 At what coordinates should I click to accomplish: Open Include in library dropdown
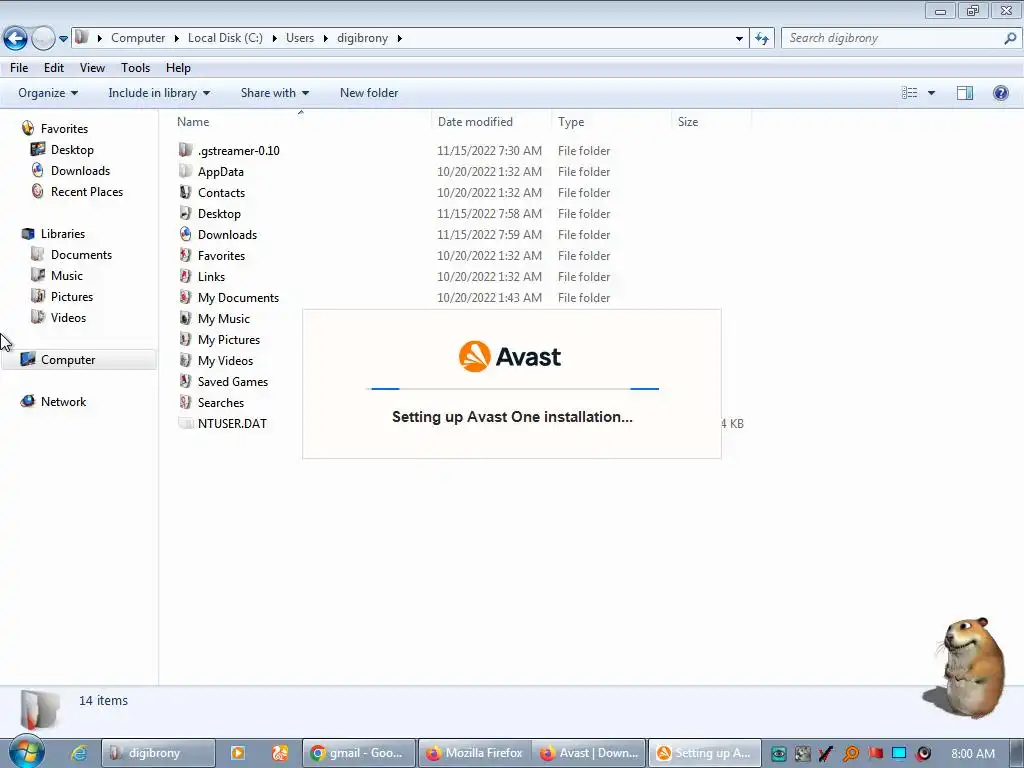click(x=159, y=93)
